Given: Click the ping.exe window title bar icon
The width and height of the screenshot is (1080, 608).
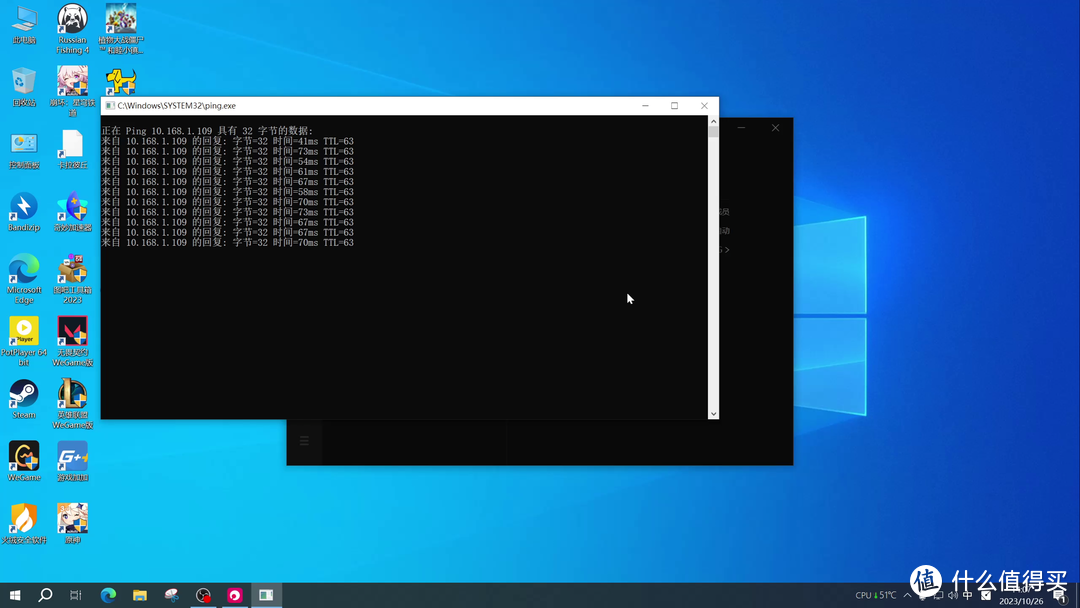Looking at the screenshot, I should point(110,106).
